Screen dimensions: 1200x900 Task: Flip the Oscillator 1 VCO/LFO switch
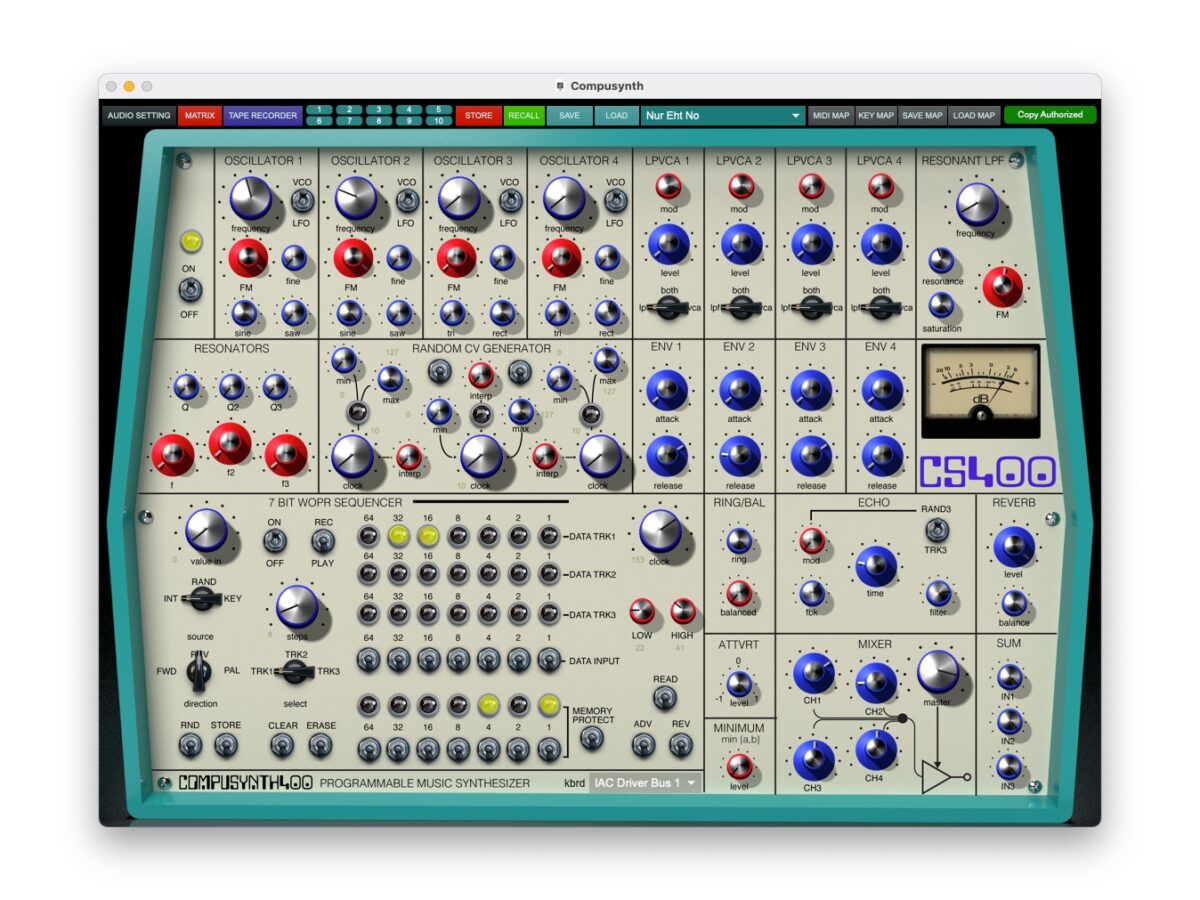302,201
